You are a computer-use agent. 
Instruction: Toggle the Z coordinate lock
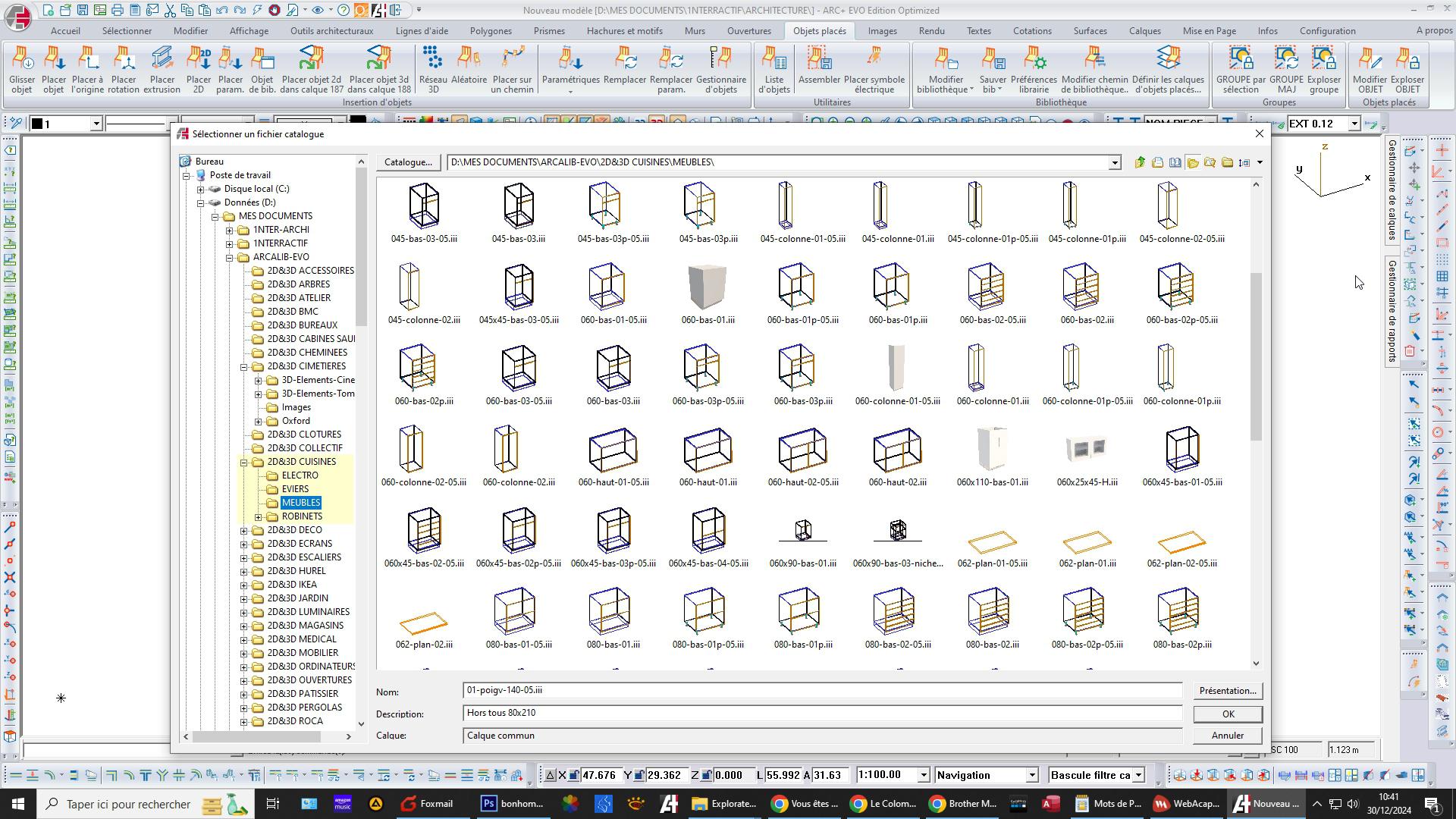click(x=706, y=775)
